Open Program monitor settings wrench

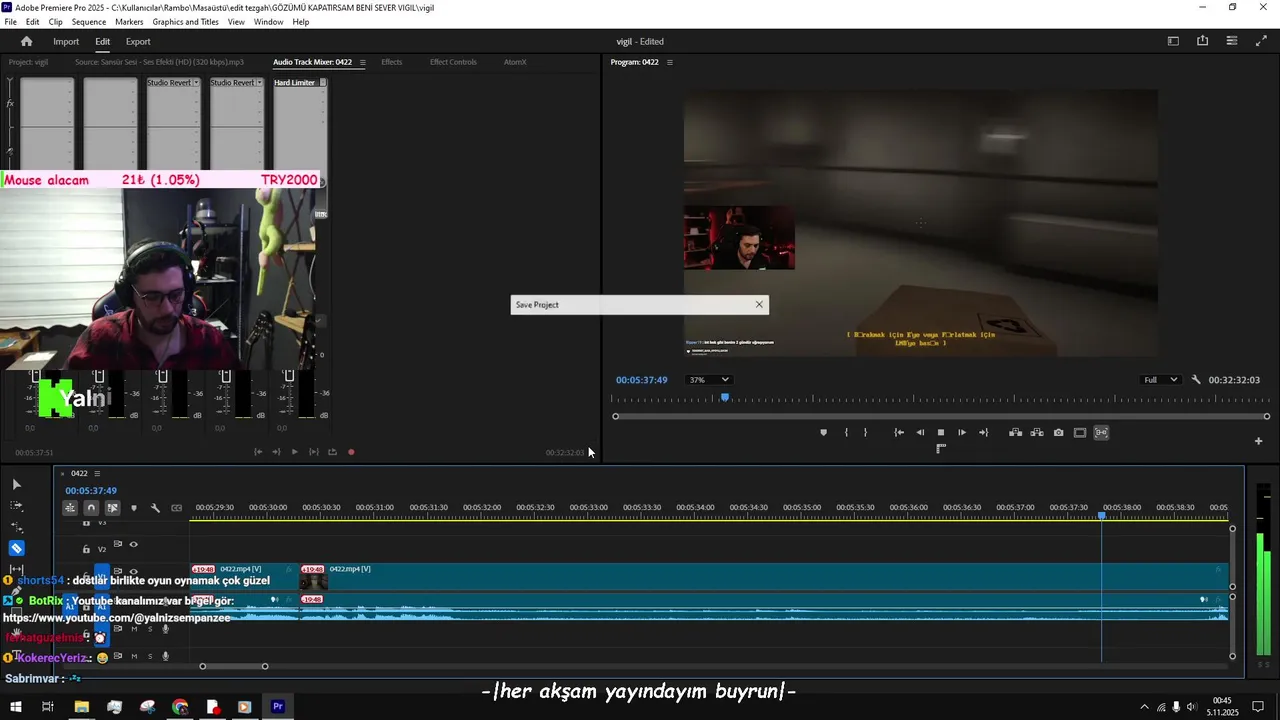[x=1195, y=380]
